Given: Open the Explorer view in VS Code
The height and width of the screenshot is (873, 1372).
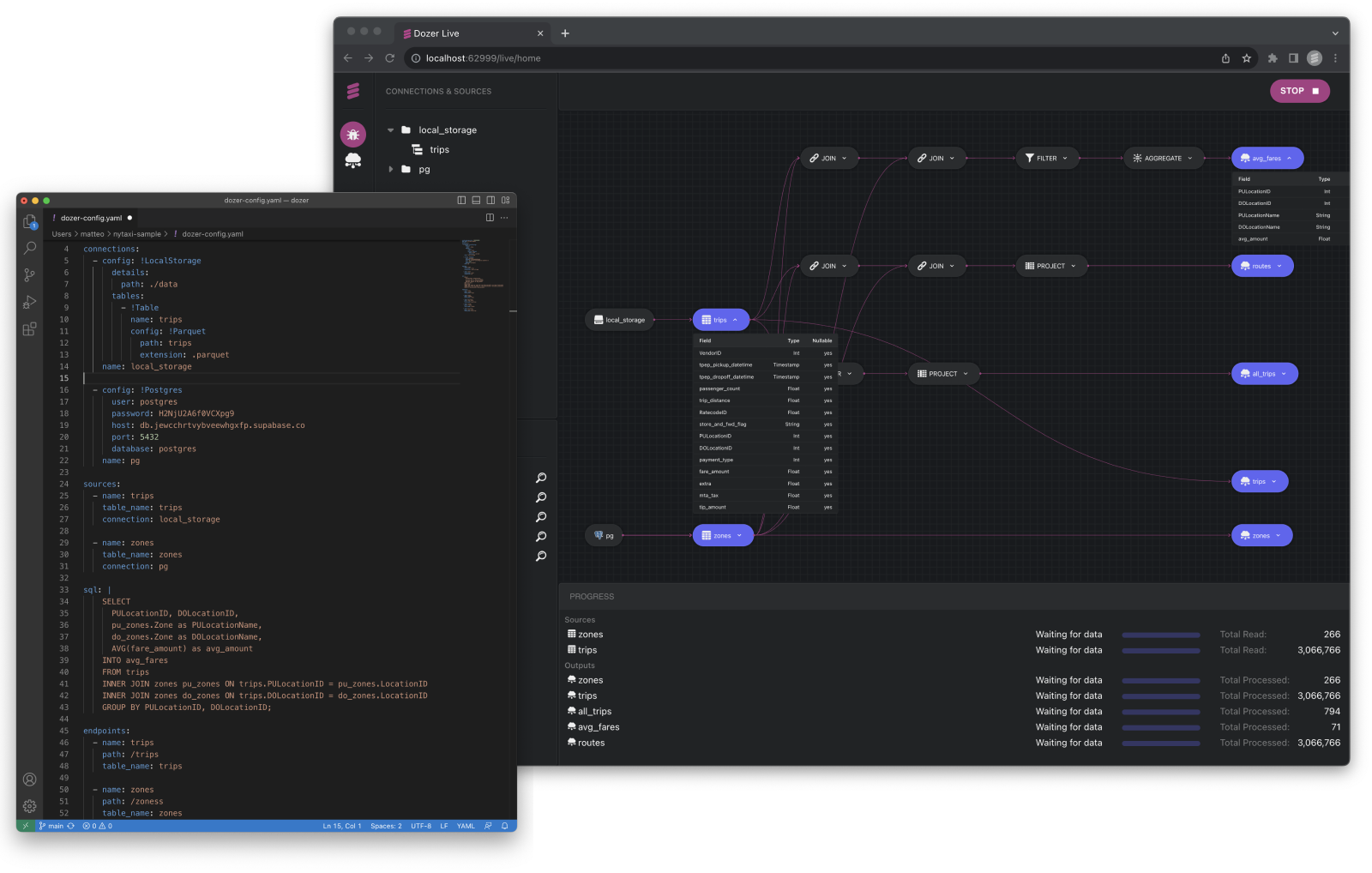Looking at the screenshot, I should click(x=29, y=222).
